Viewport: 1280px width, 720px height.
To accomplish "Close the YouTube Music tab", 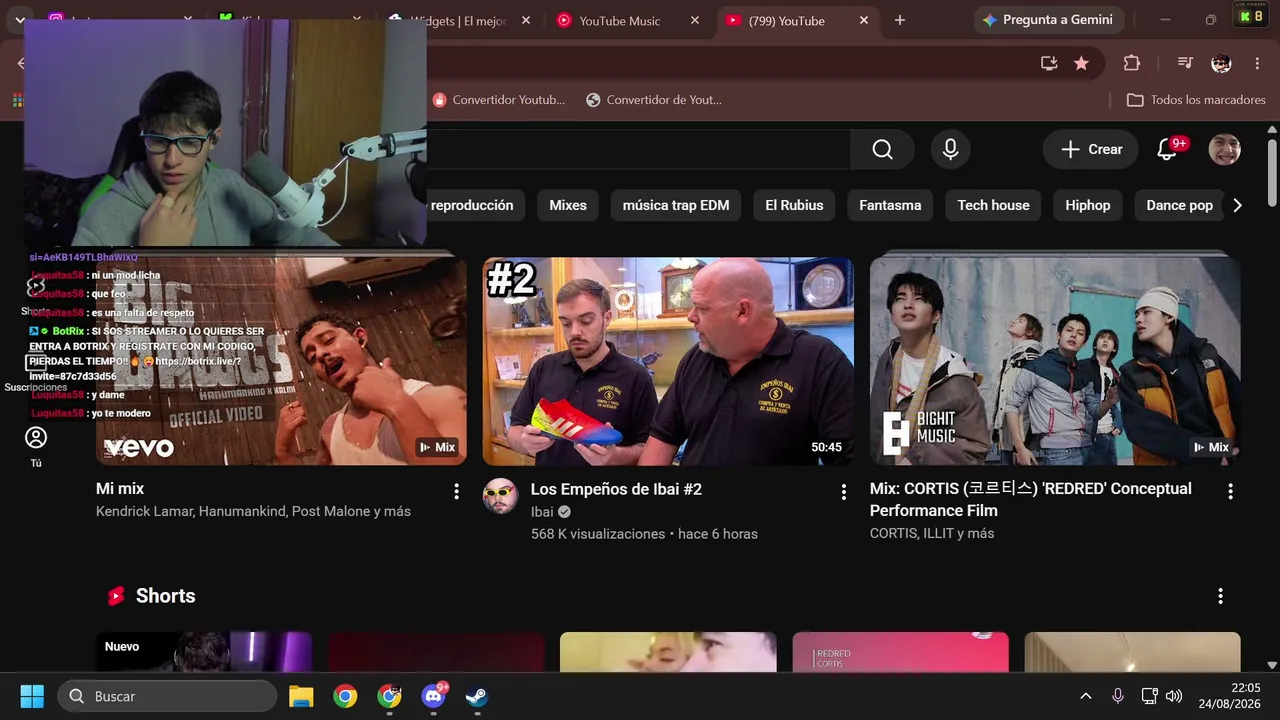I will [x=695, y=20].
